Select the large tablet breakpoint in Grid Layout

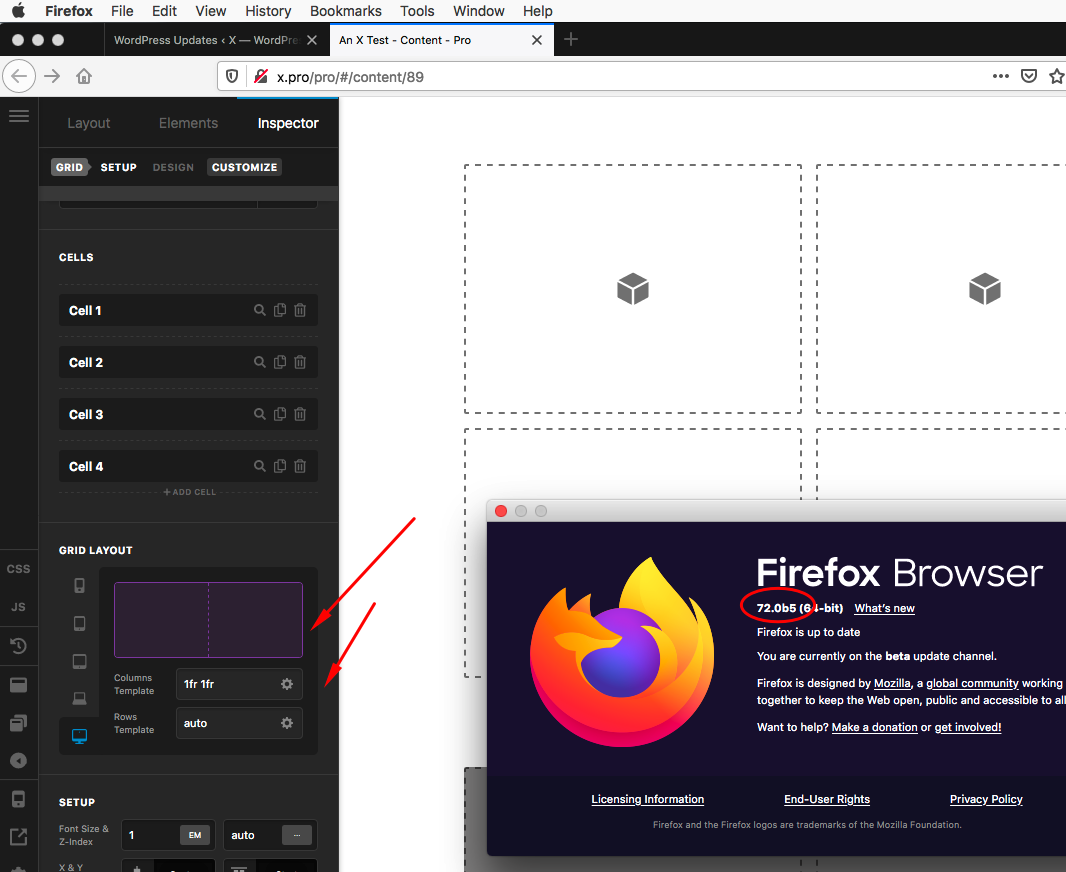(x=80, y=661)
